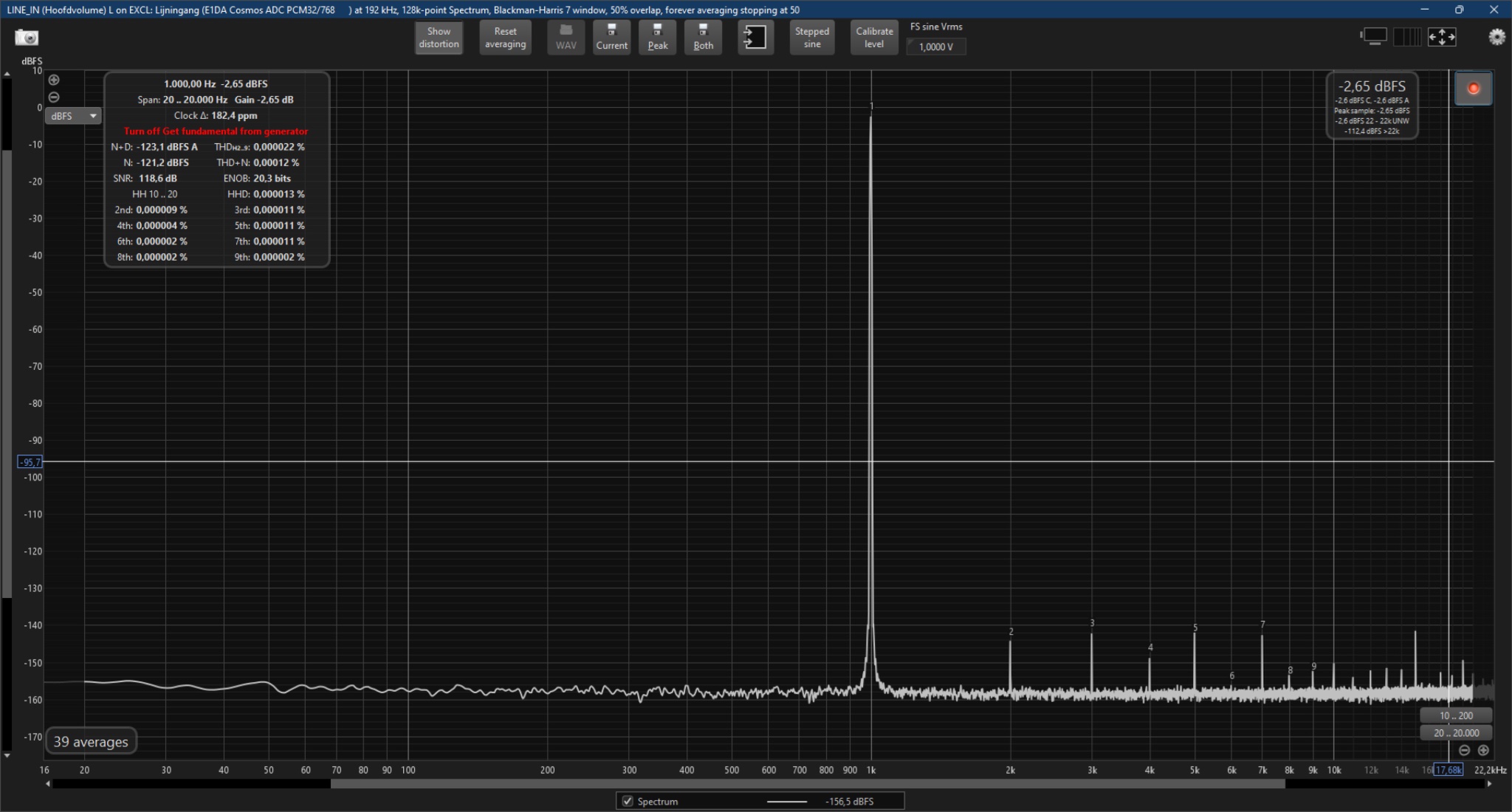1512x812 pixels.
Task: Open settings gear icon
Action: tap(1496, 36)
